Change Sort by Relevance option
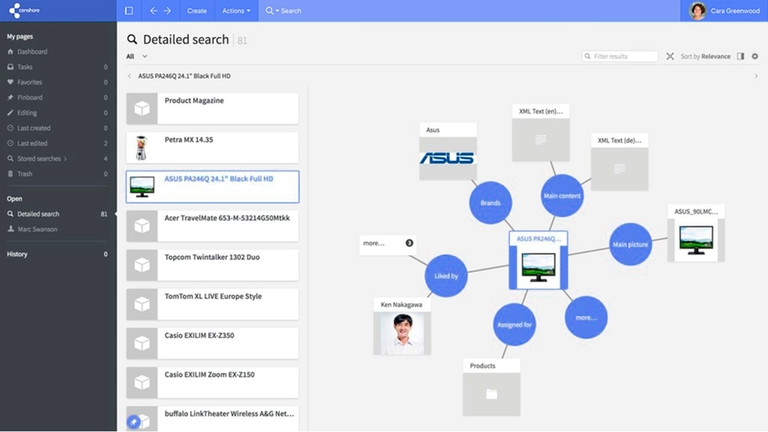 pyautogui.click(x=705, y=56)
